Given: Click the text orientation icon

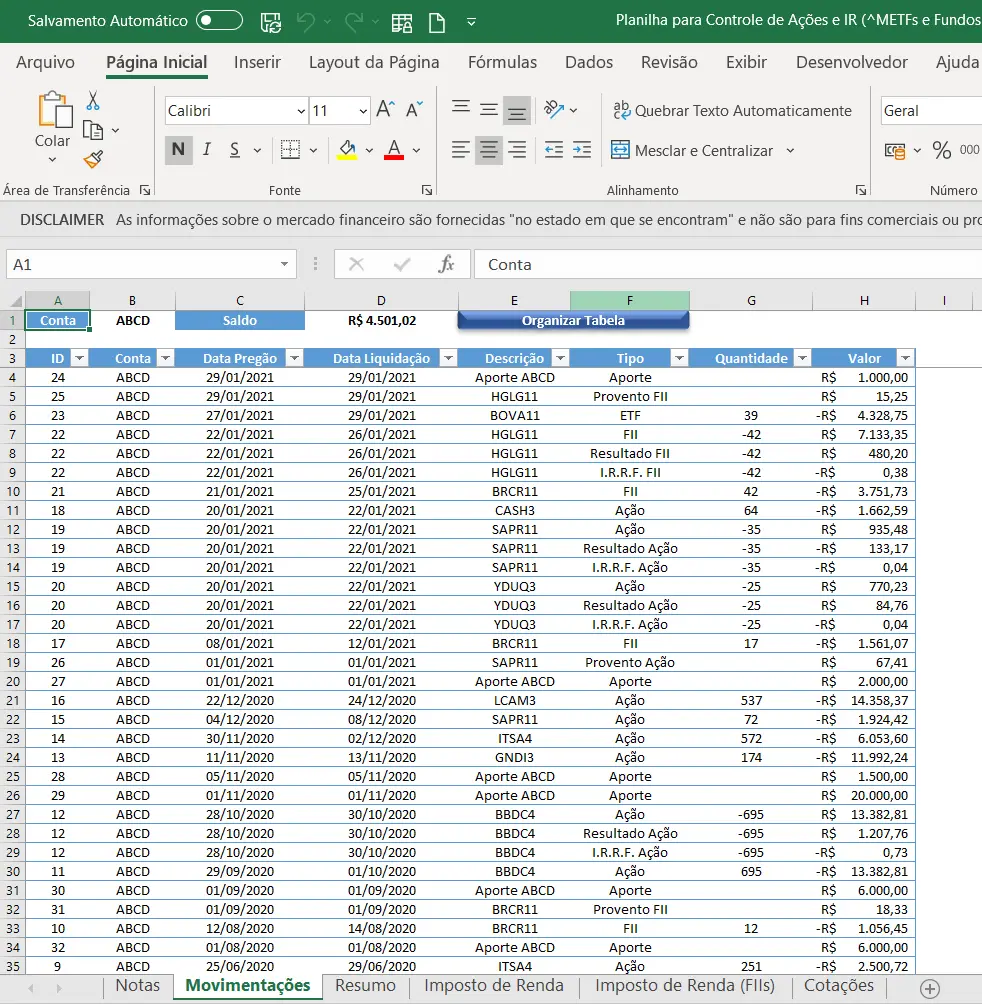Looking at the screenshot, I should click(554, 109).
